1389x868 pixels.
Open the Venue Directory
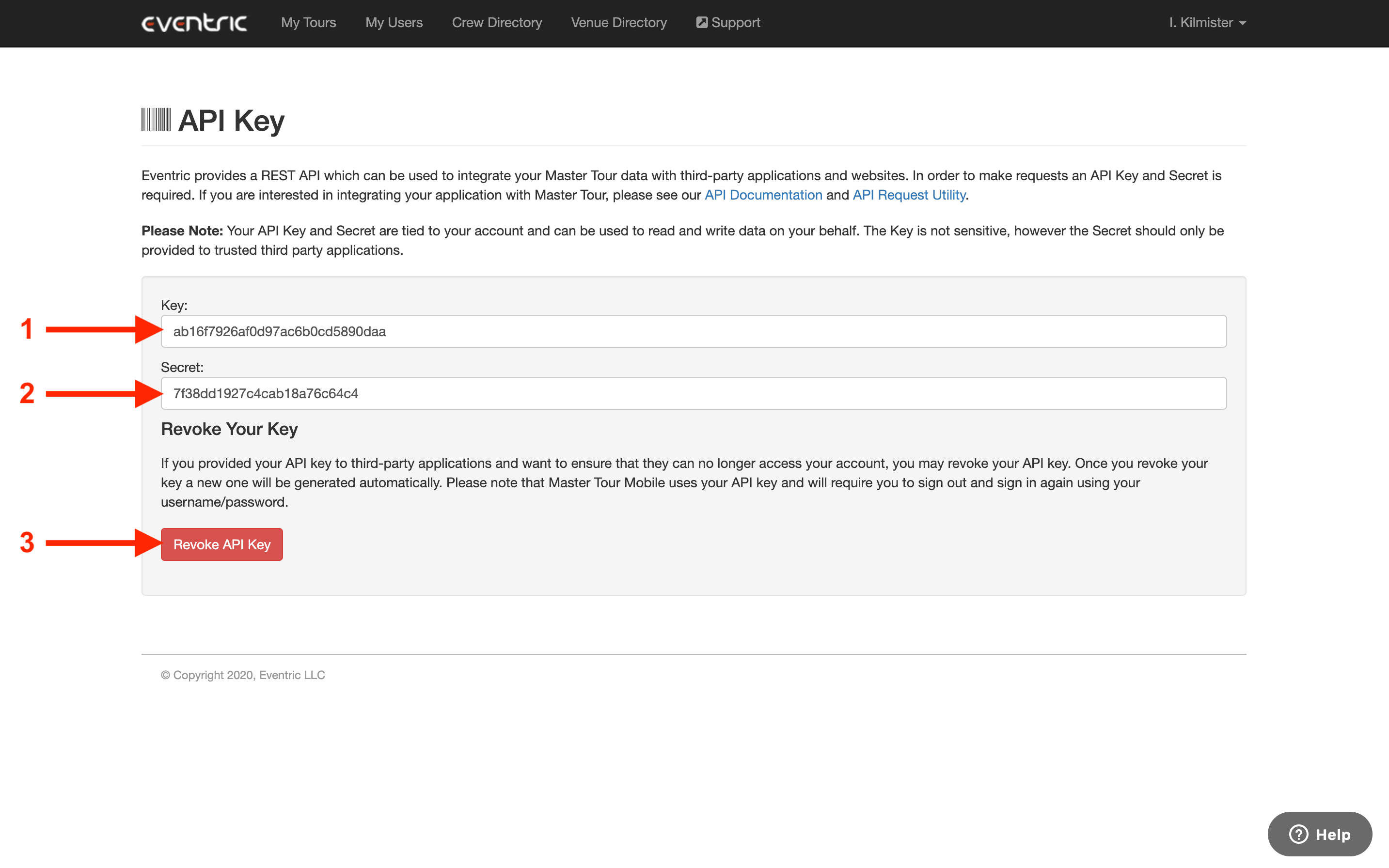[619, 22]
